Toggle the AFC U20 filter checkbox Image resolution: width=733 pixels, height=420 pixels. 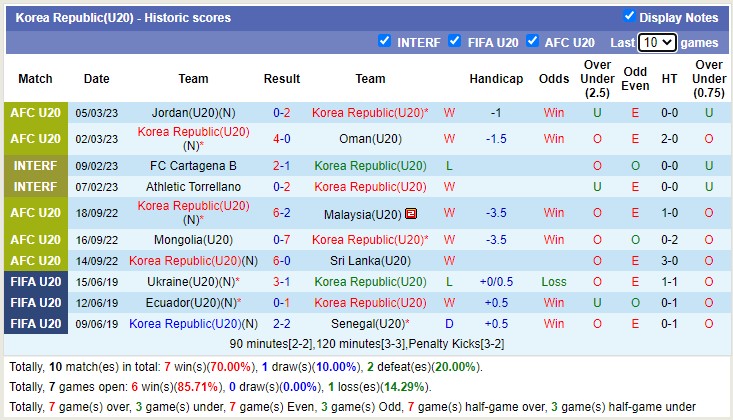533,42
